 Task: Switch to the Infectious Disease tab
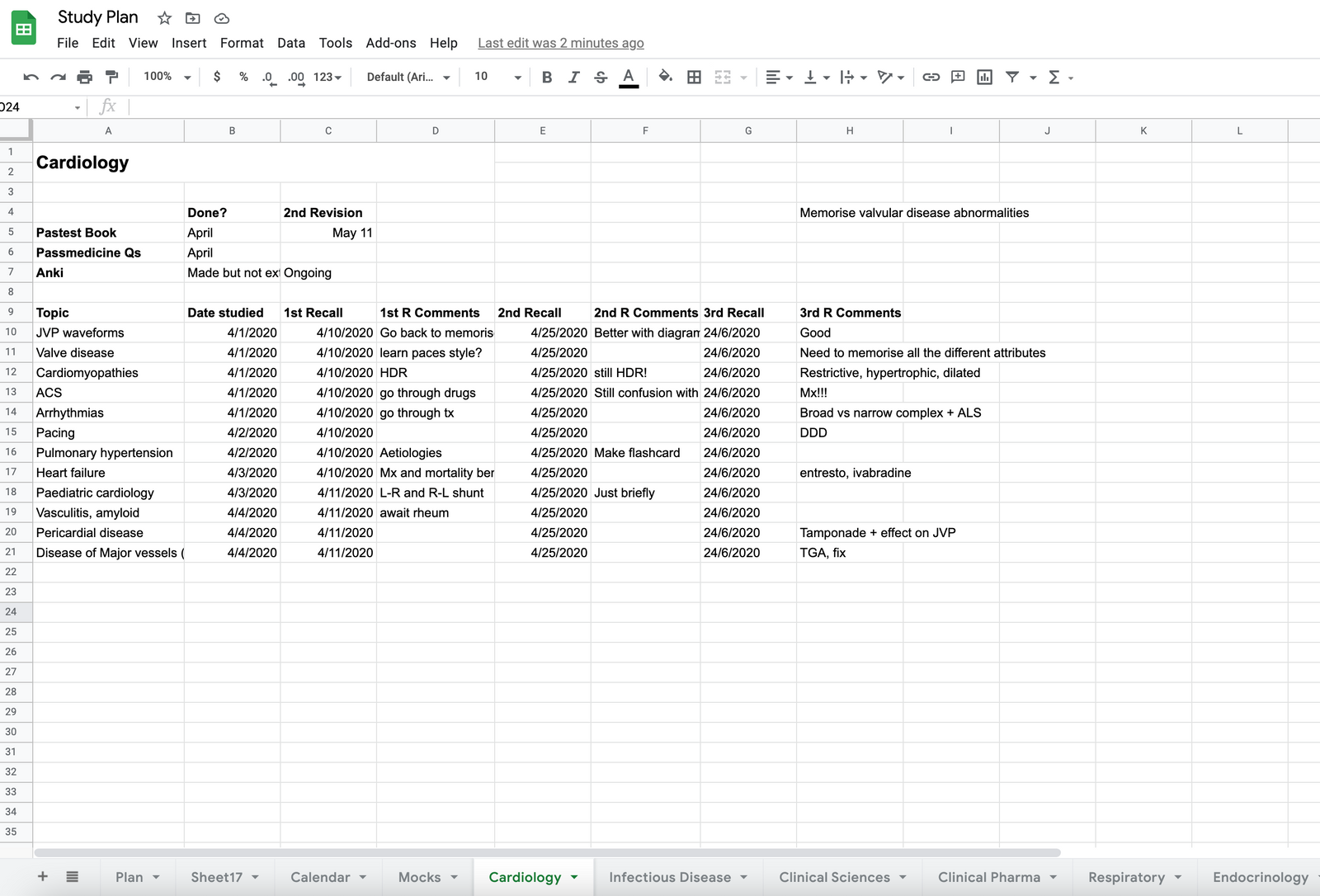(x=670, y=877)
